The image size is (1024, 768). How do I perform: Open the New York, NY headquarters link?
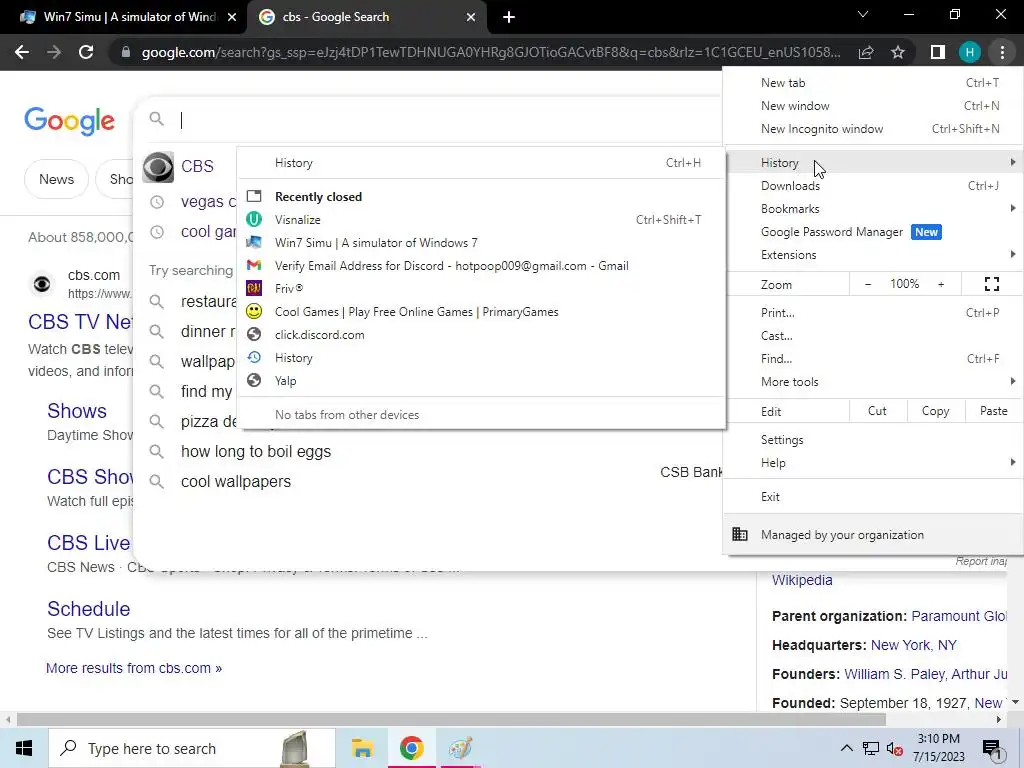[x=914, y=645]
